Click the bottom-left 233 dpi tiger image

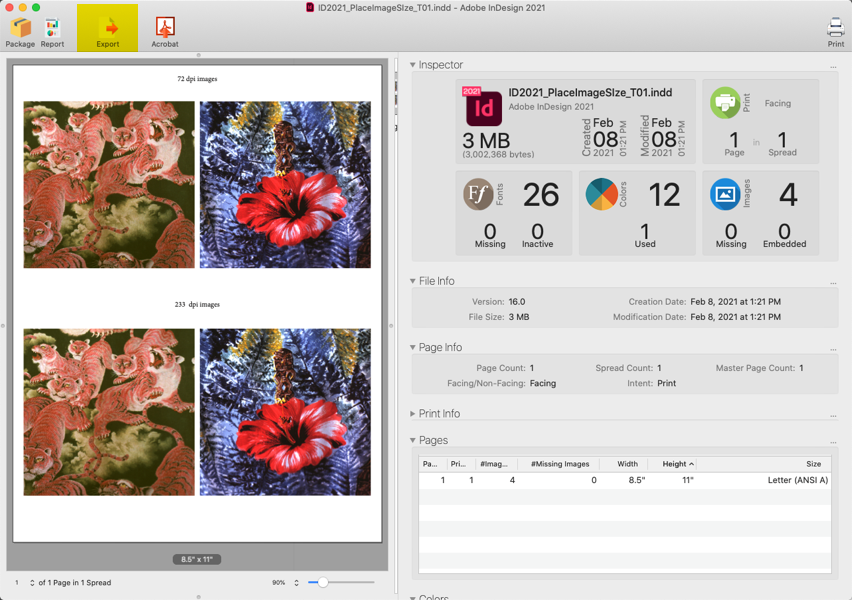pyautogui.click(x=109, y=412)
